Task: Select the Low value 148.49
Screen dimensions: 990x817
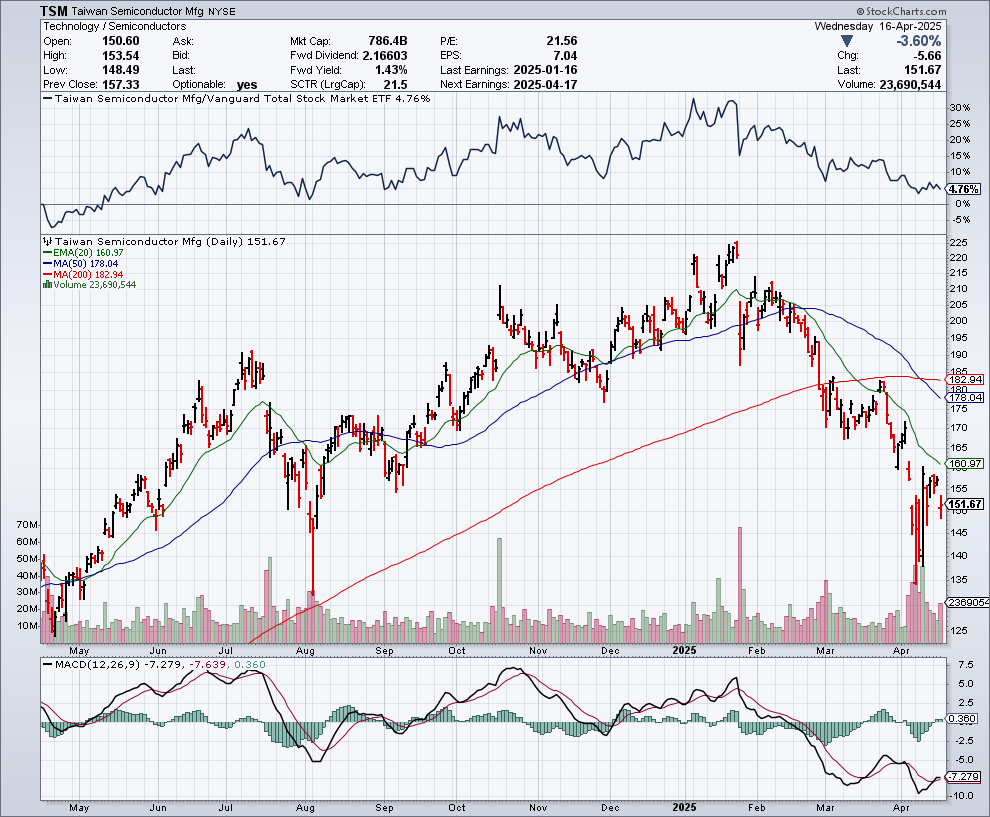Action: point(121,70)
